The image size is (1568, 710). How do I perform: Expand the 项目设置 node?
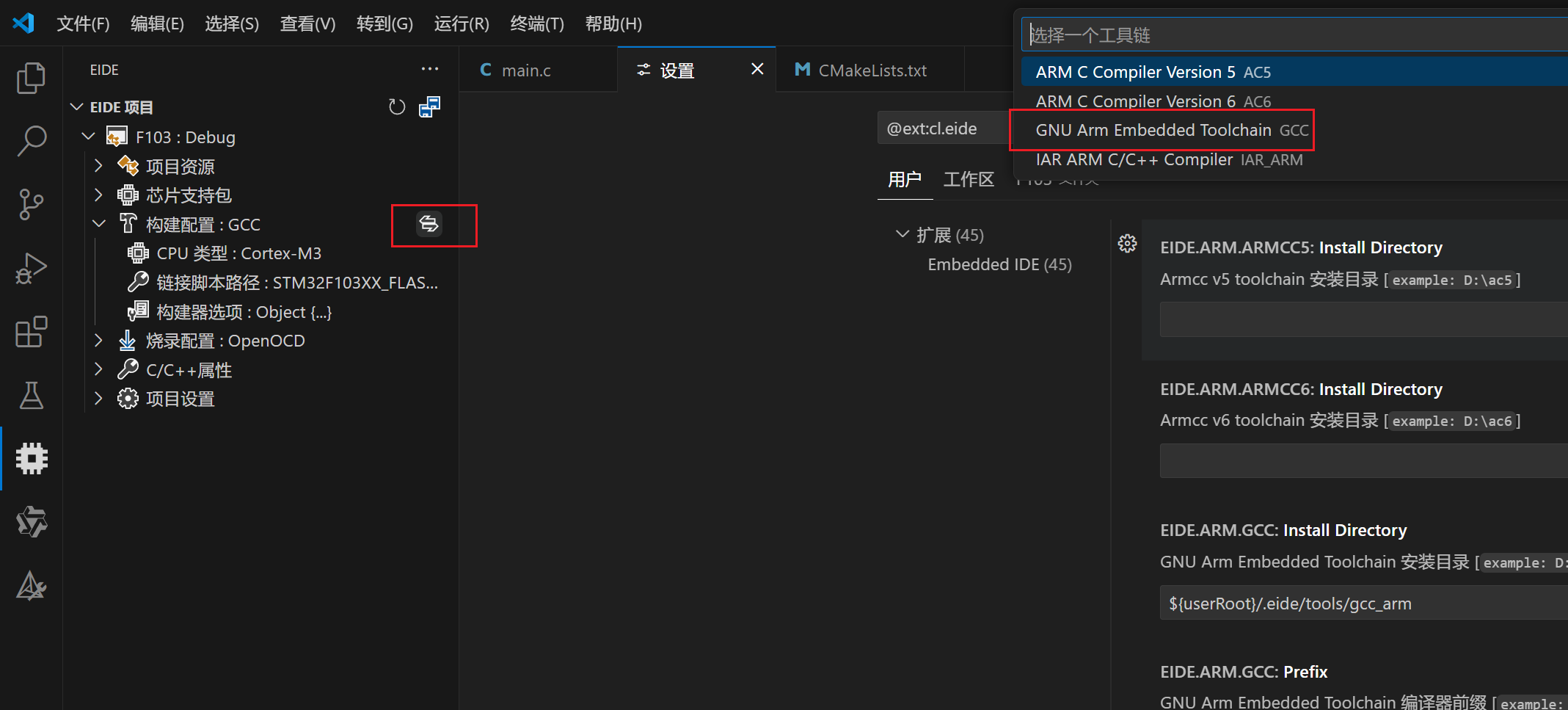[98, 399]
